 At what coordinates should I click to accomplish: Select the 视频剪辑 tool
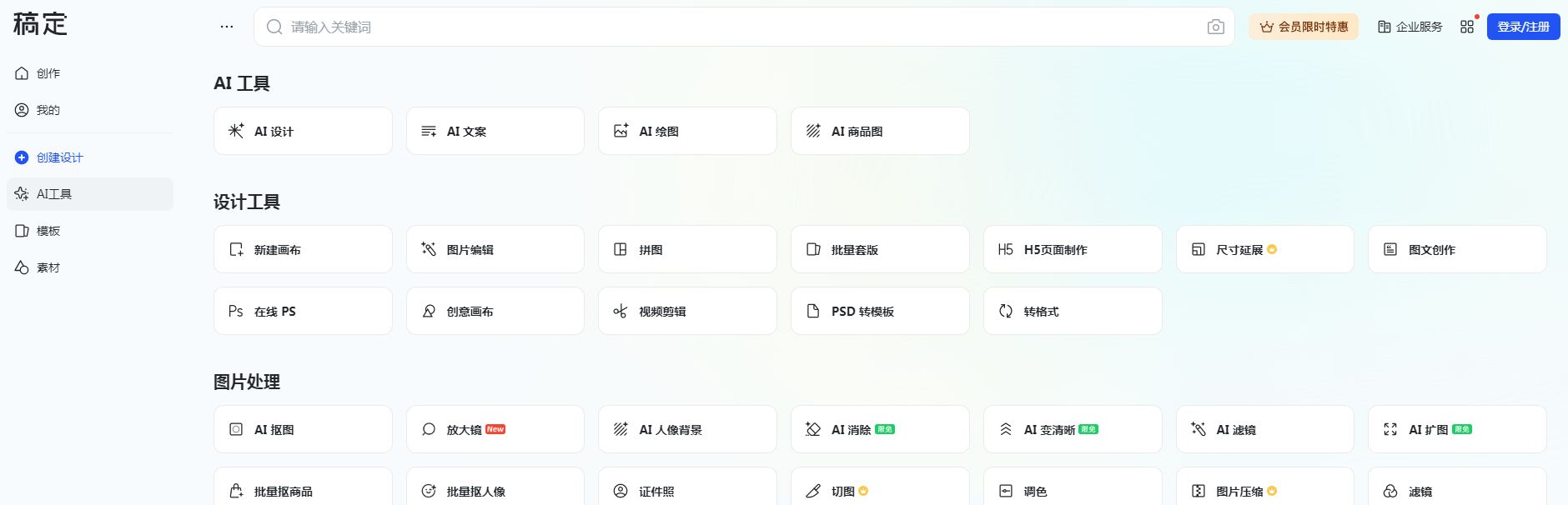tap(686, 311)
